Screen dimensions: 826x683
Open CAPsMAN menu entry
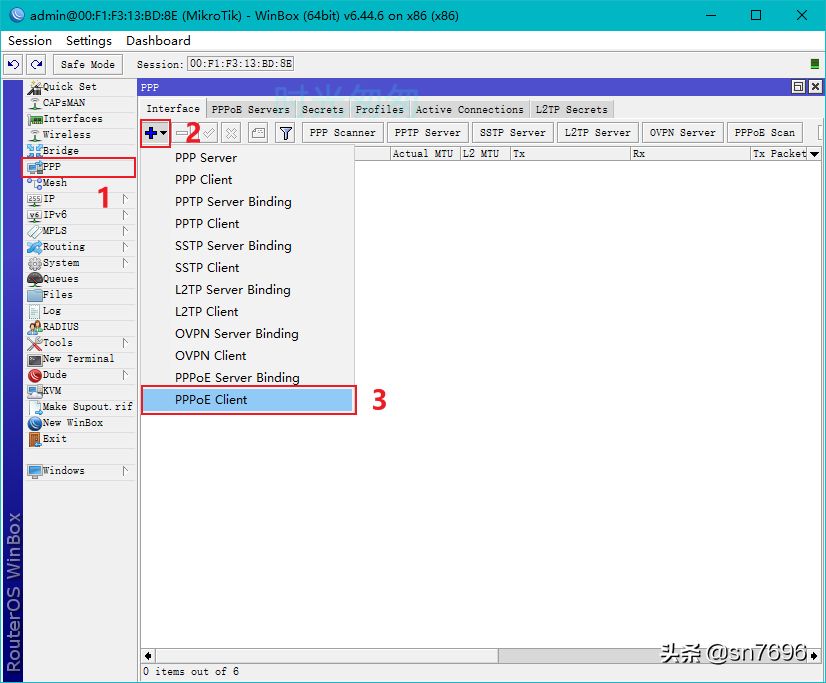click(x=80, y=103)
